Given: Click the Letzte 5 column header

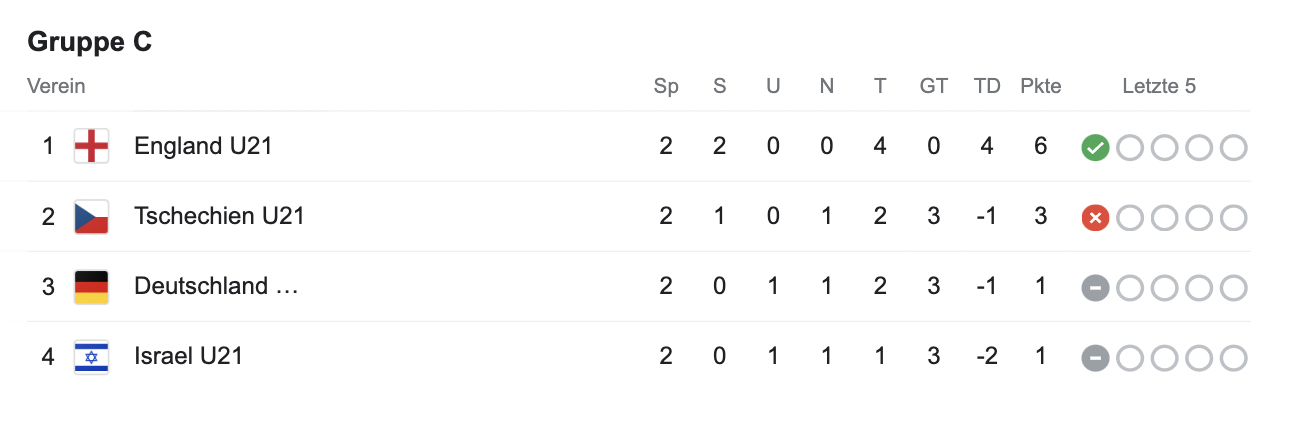Looking at the screenshot, I should pyautogui.click(x=1159, y=86).
